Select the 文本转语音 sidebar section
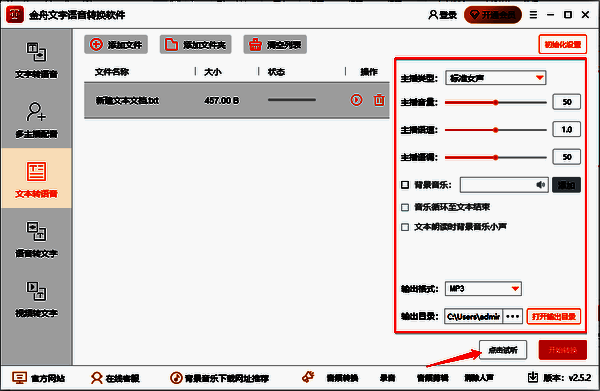The width and height of the screenshot is (600, 391). (x=36, y=179)
